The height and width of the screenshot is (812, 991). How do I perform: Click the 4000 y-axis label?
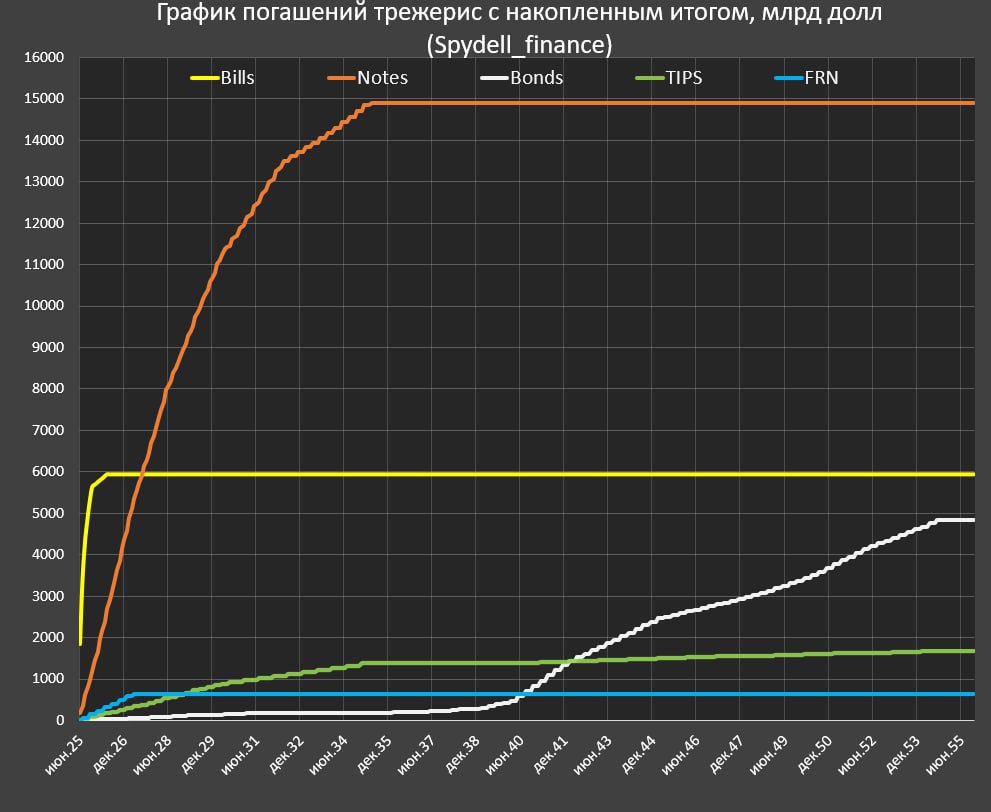click(x=48, y=554)
